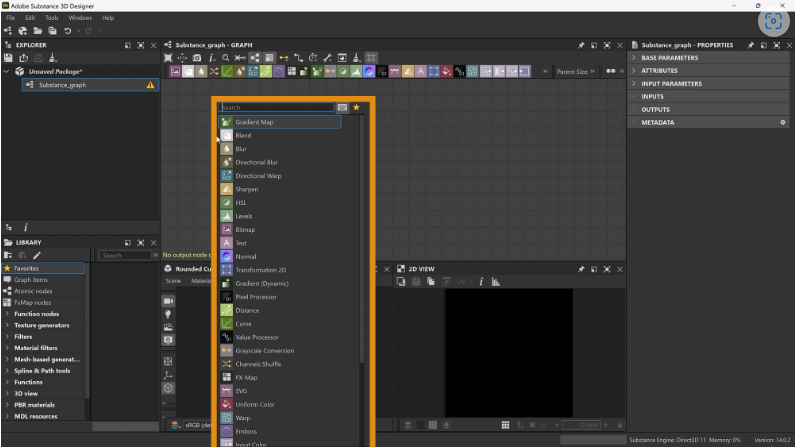795x448 pixels.
Task: Click the Metadata add button
Action: 783,122
